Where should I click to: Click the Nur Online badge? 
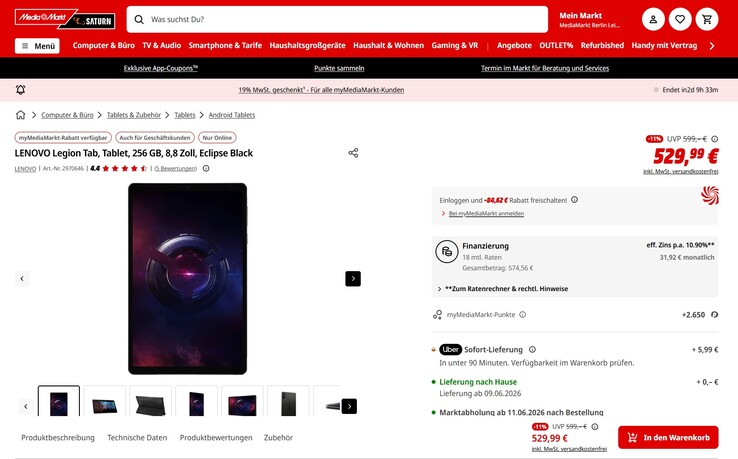[217, 137]
